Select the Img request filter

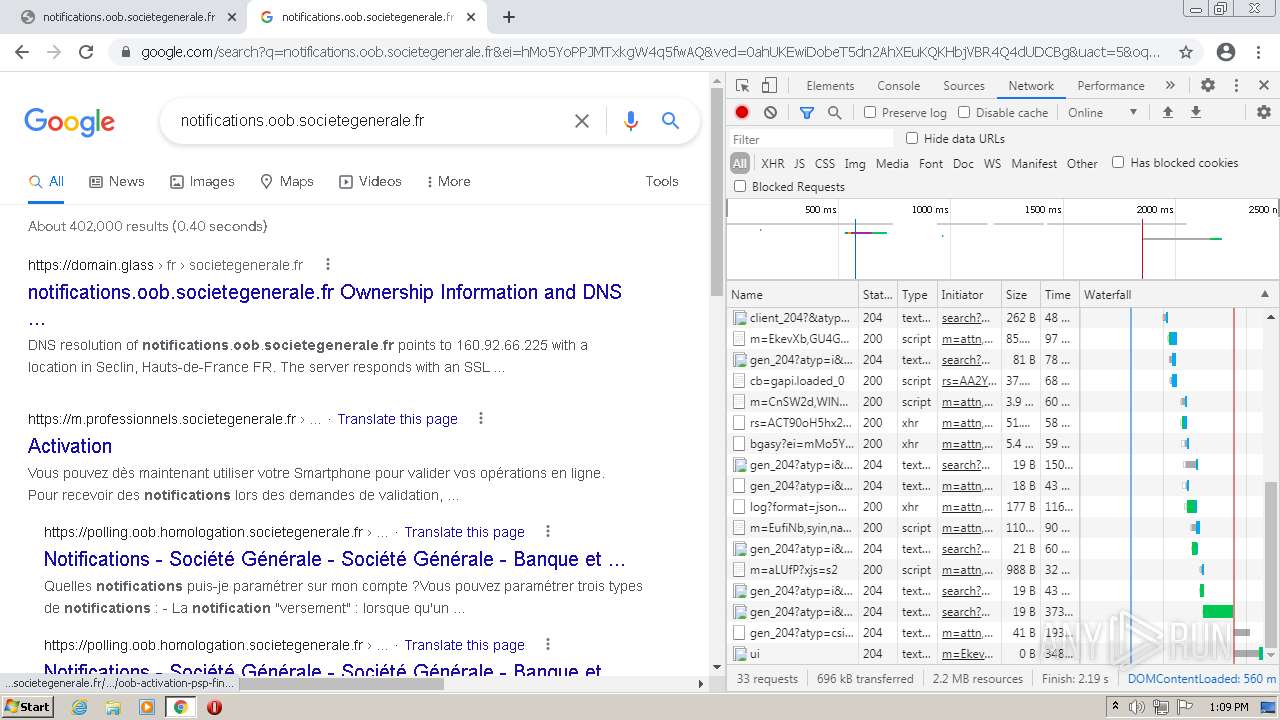click(855, 164)
